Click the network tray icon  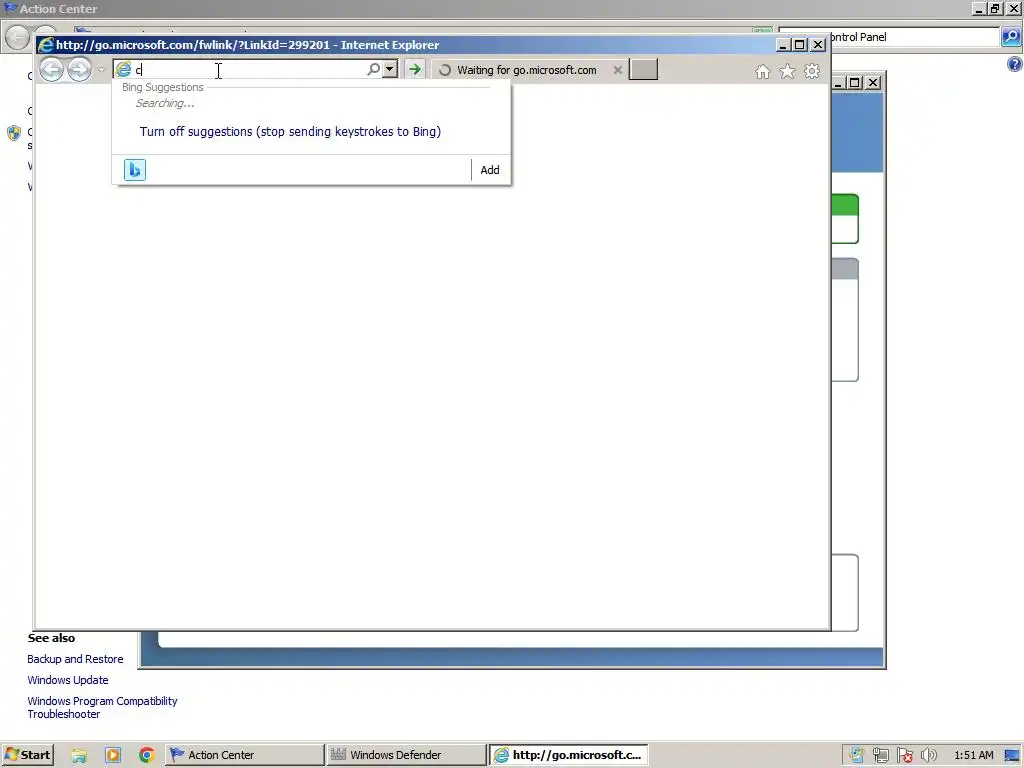click(880, 755)
